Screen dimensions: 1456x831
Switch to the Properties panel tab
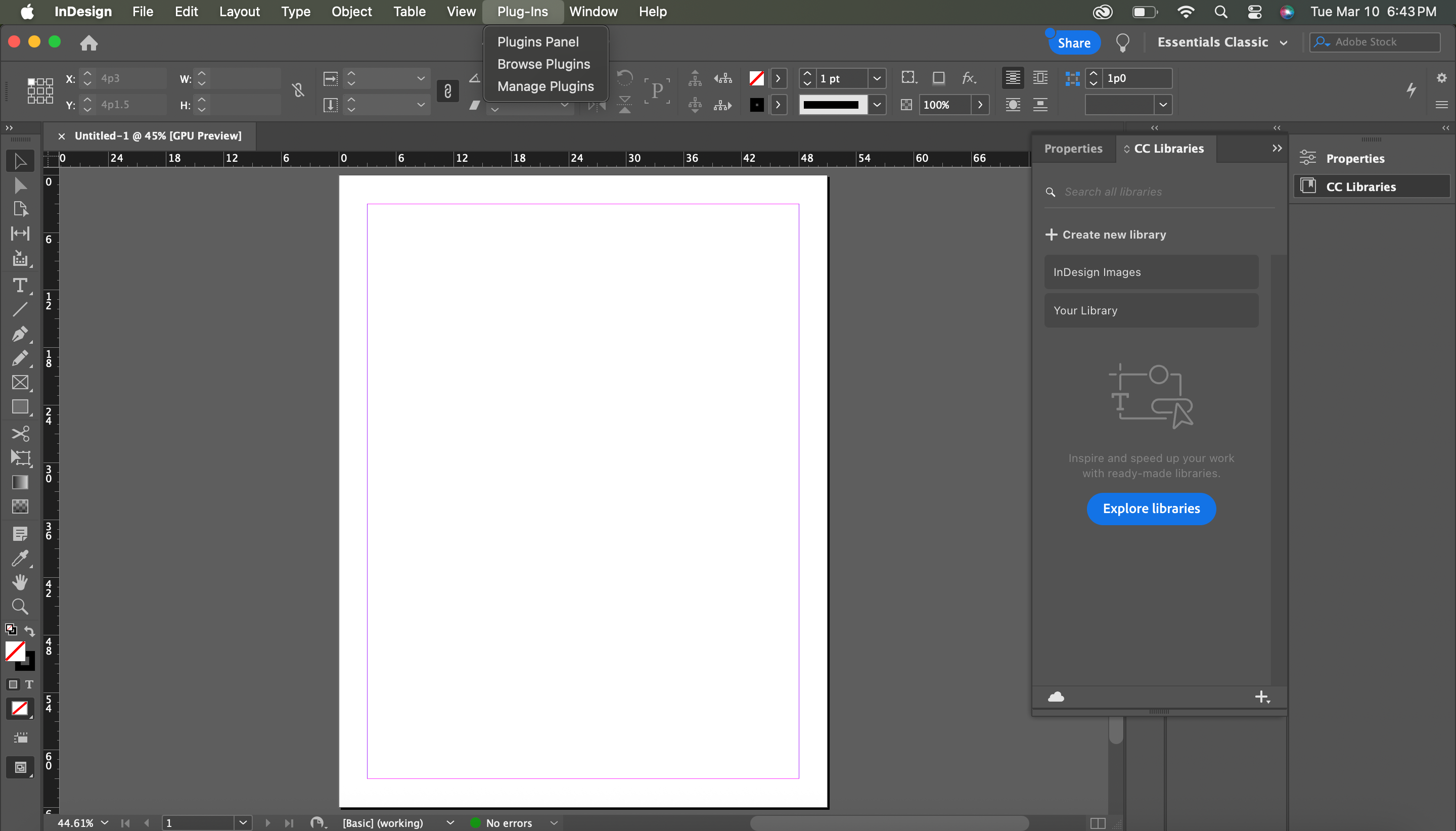point(1073,149)
